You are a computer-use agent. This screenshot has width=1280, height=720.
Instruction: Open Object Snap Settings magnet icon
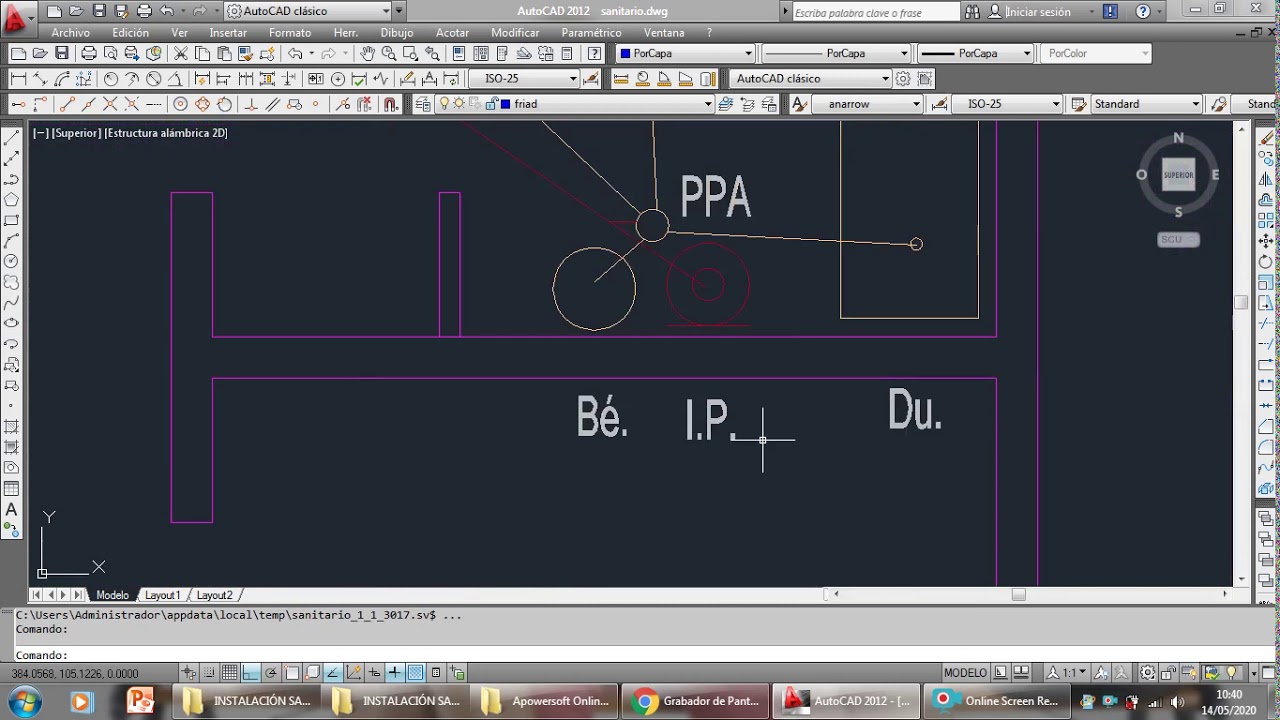pos(391,104)
